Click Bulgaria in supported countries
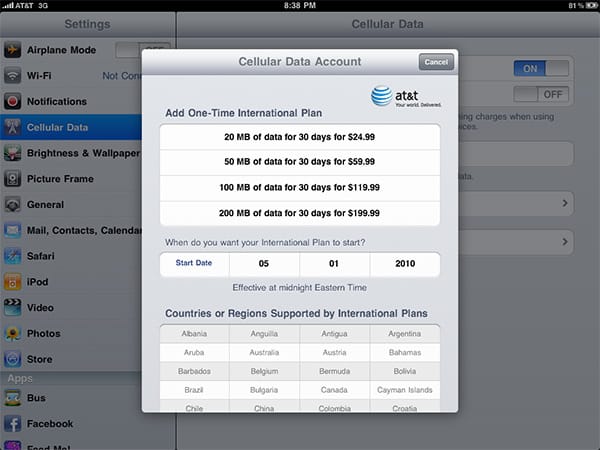The width and height of the screenshot is (600, 450). pyautogui.click(x=264, y=390)
